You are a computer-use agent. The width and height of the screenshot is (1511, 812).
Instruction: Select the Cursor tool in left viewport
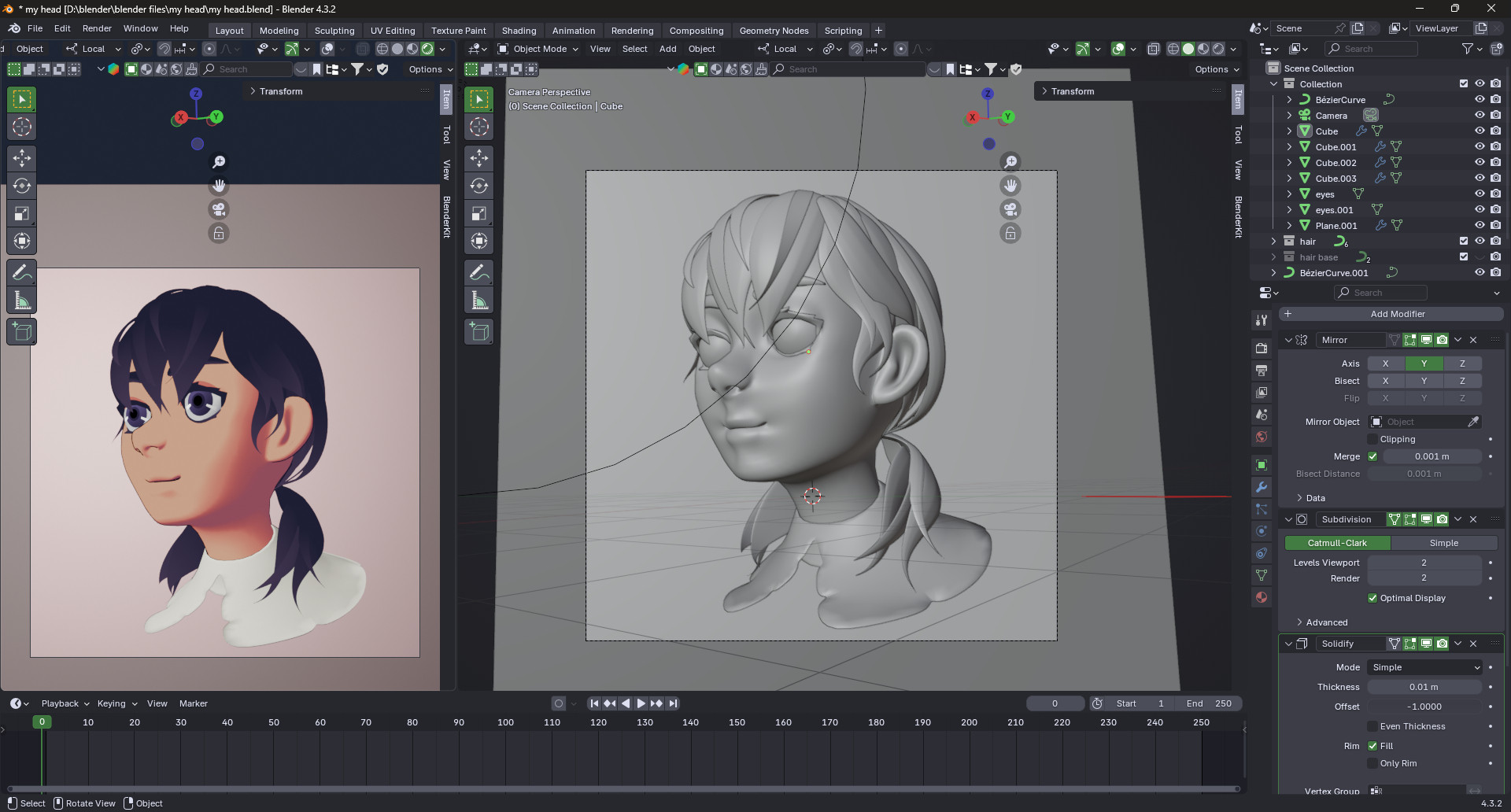[22, 127]
